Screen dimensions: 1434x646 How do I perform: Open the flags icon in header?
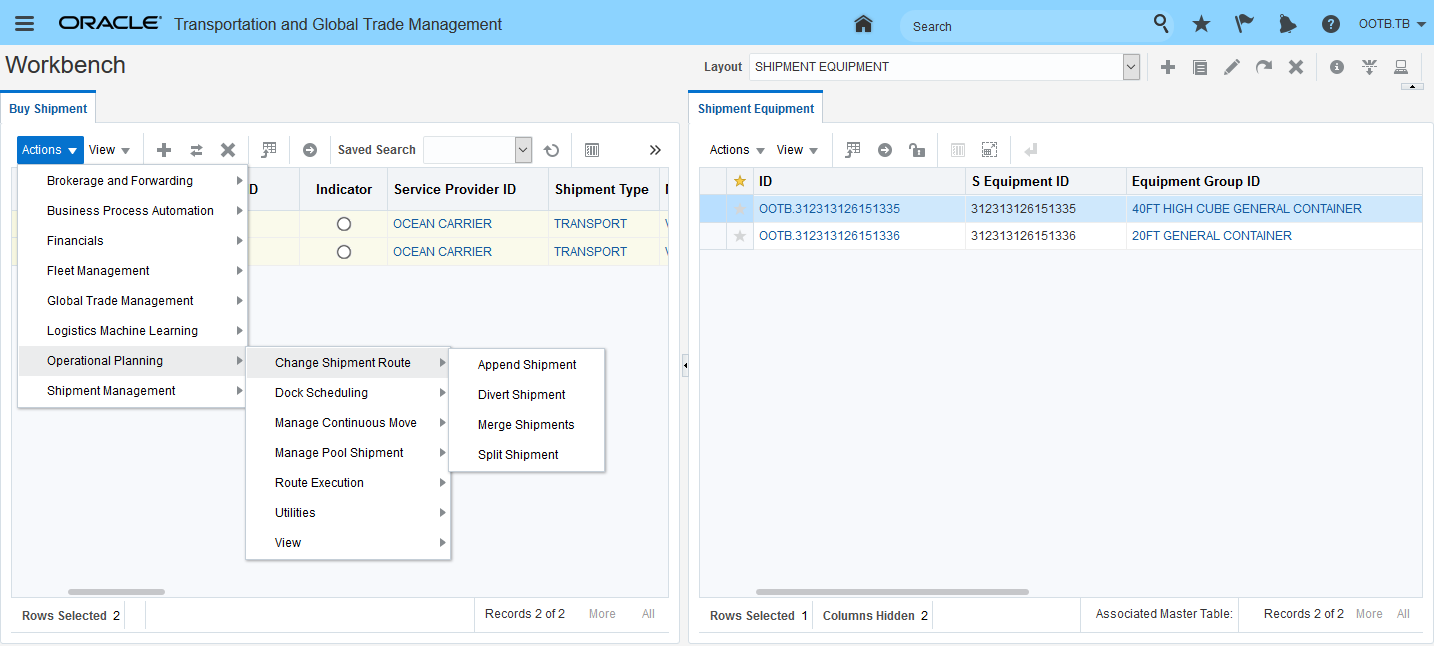point(1244,24)
